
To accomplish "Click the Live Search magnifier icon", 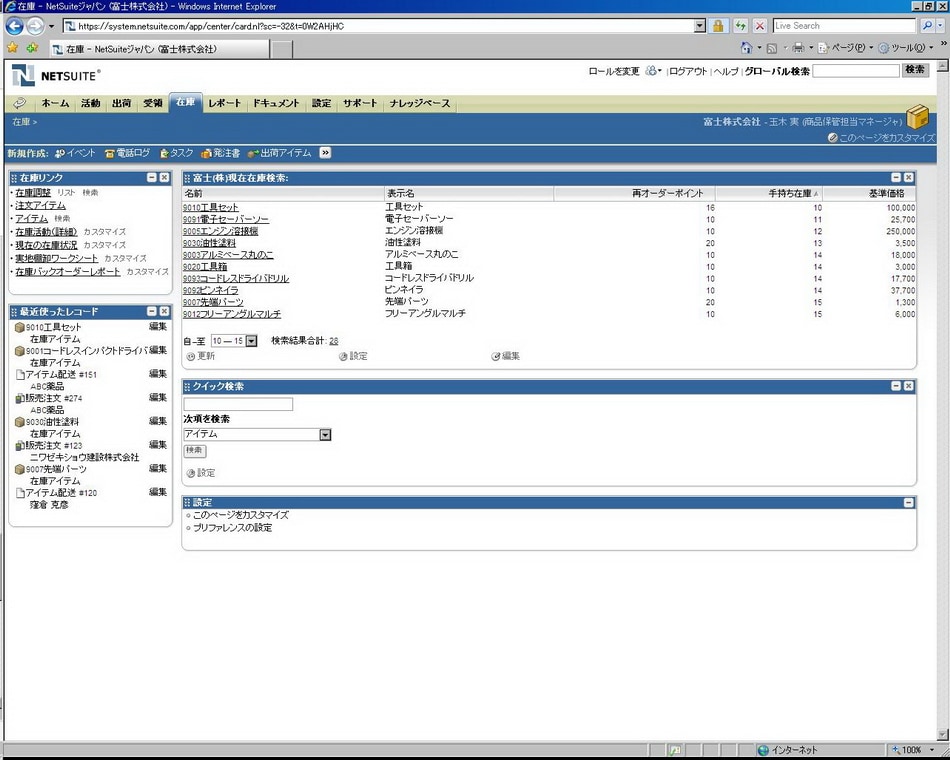I will coord(926,26).
